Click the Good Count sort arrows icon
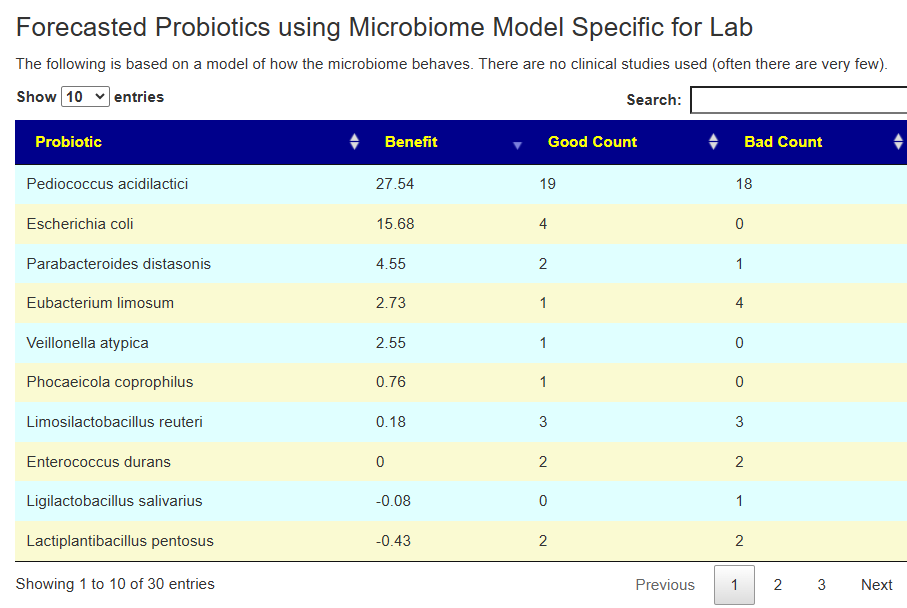The image size is (907, 608). pyautogui.click(x=713, y=142)
